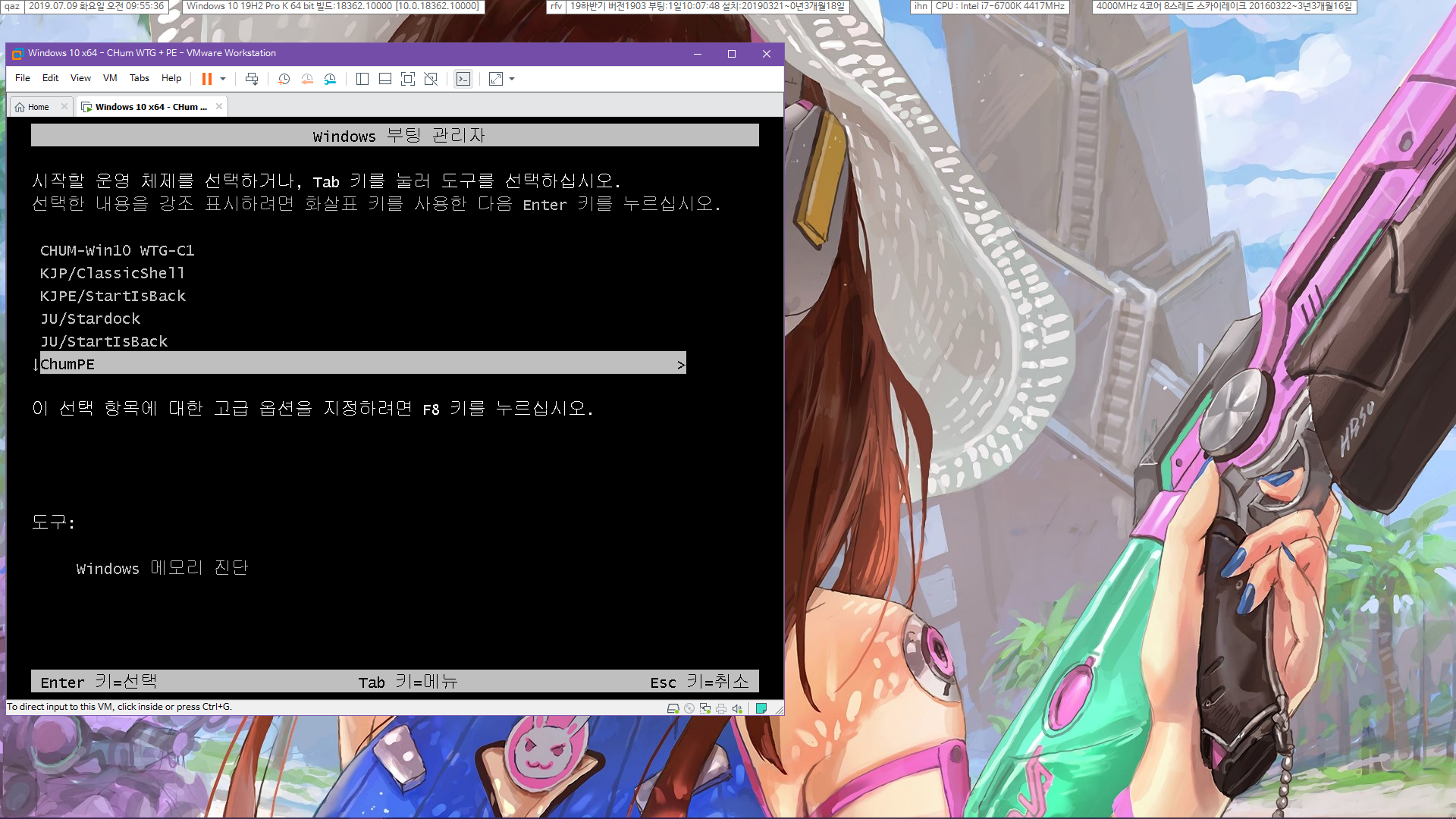1456x819 pixels.
Task: Open the File menu
Action: pyautogui.click(x=23, y=78)
